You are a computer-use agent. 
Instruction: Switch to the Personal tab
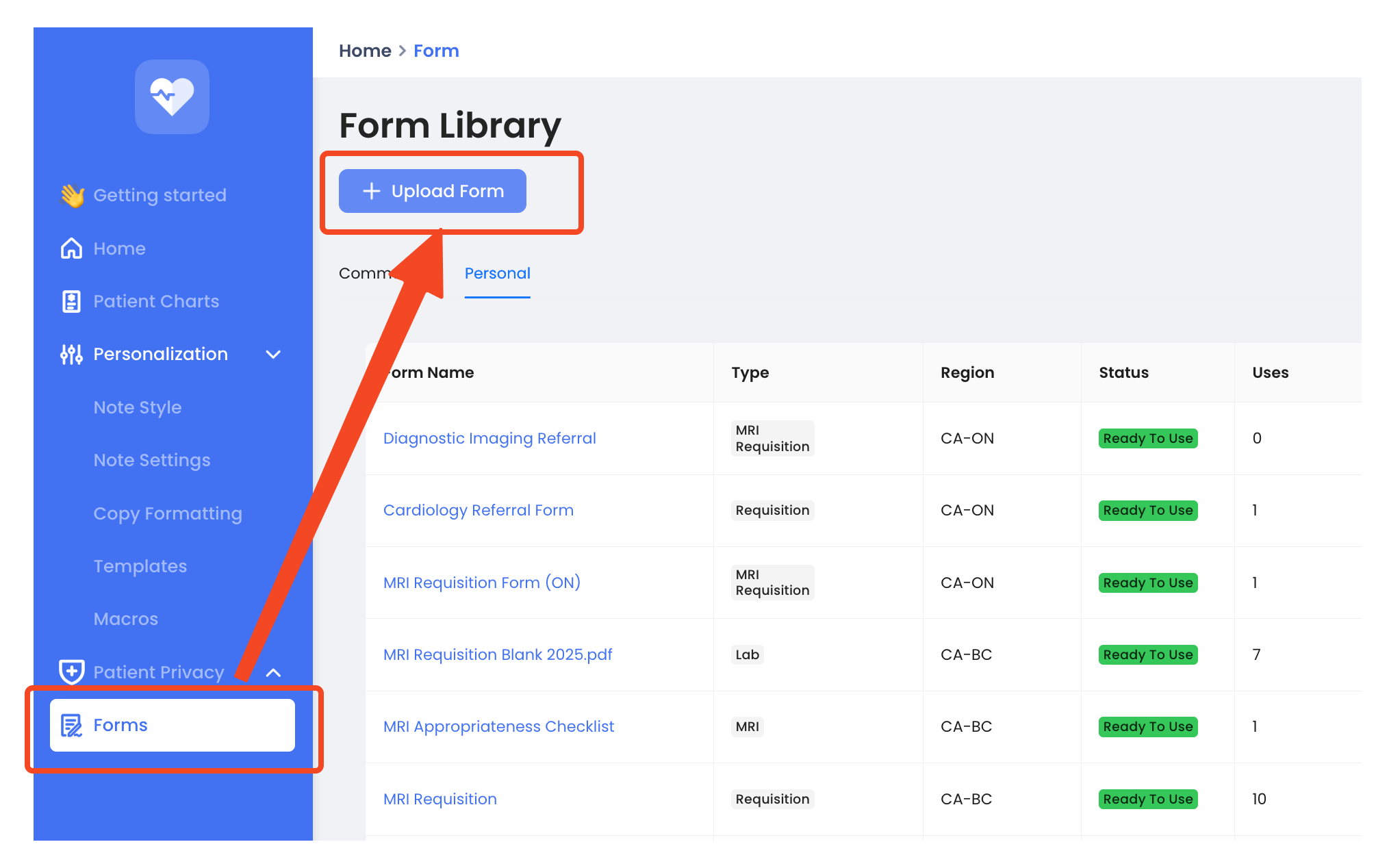click(497, 274)
